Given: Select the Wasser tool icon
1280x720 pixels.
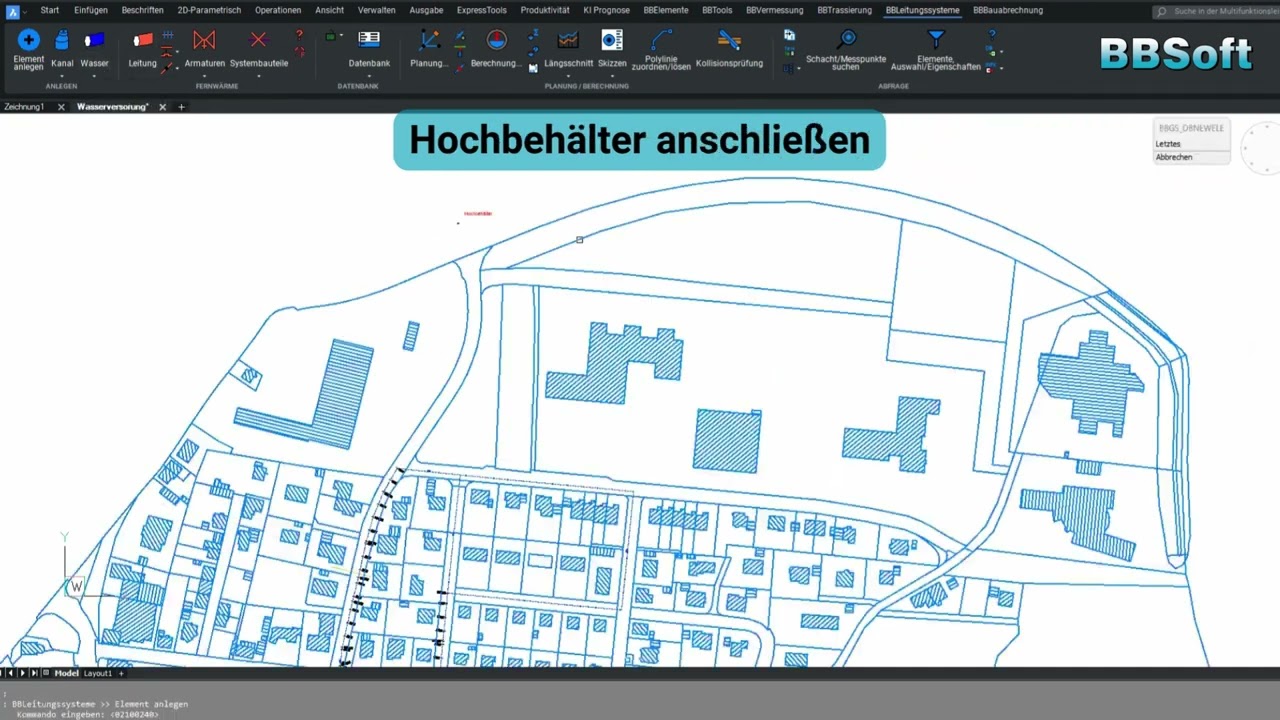Looking at the screenshot, I should (x=94, y=40).
